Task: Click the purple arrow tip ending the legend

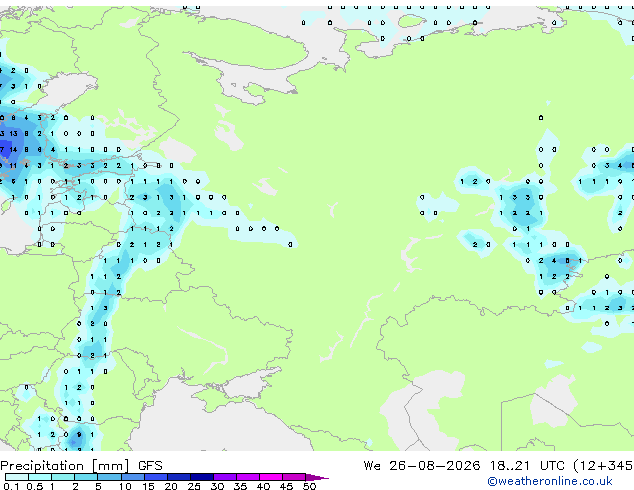Action: (x=317, y=477)
